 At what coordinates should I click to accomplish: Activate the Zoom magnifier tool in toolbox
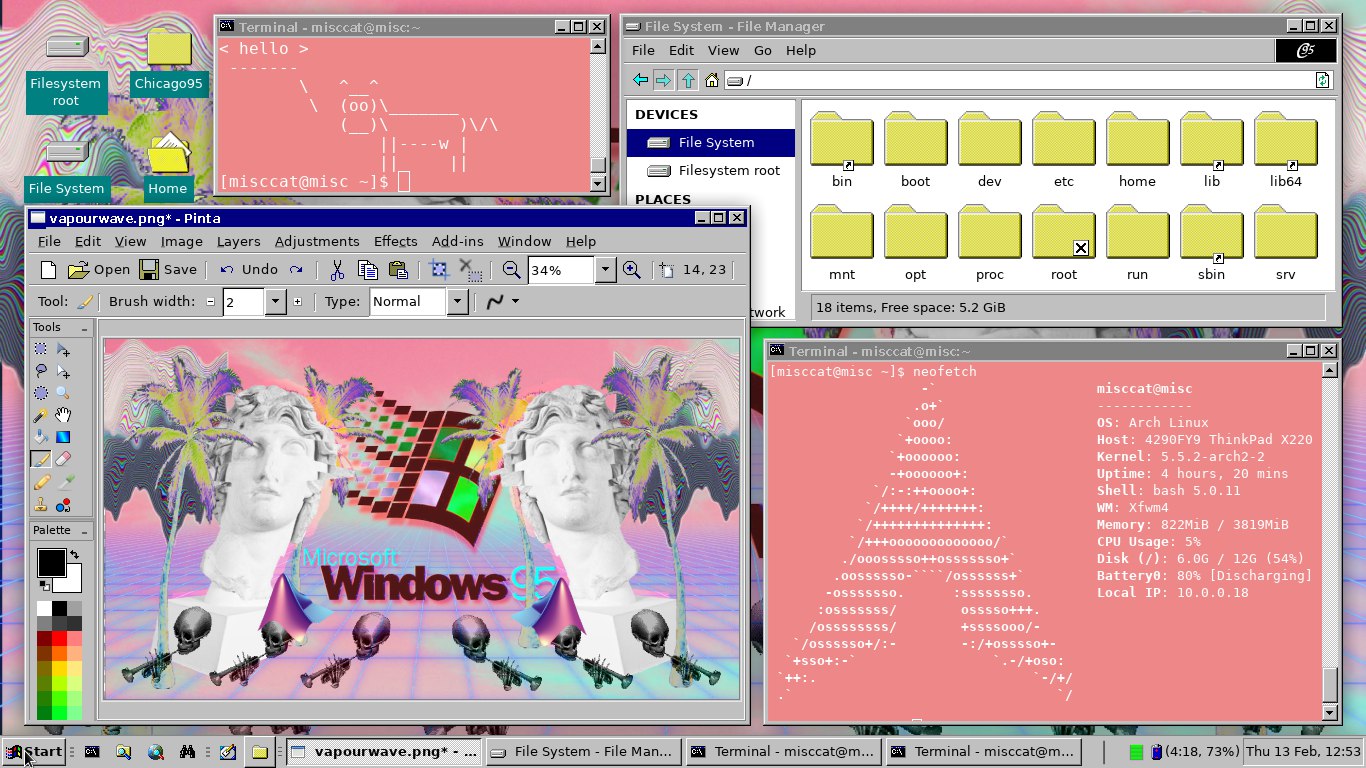point(63,393)
